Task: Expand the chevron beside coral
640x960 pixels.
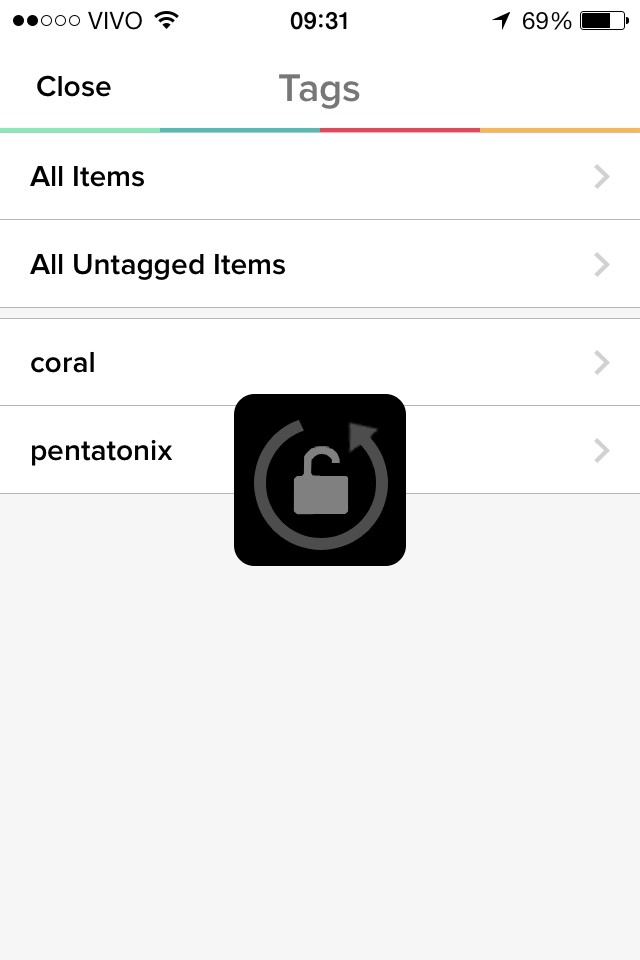Action: point(601,363)
